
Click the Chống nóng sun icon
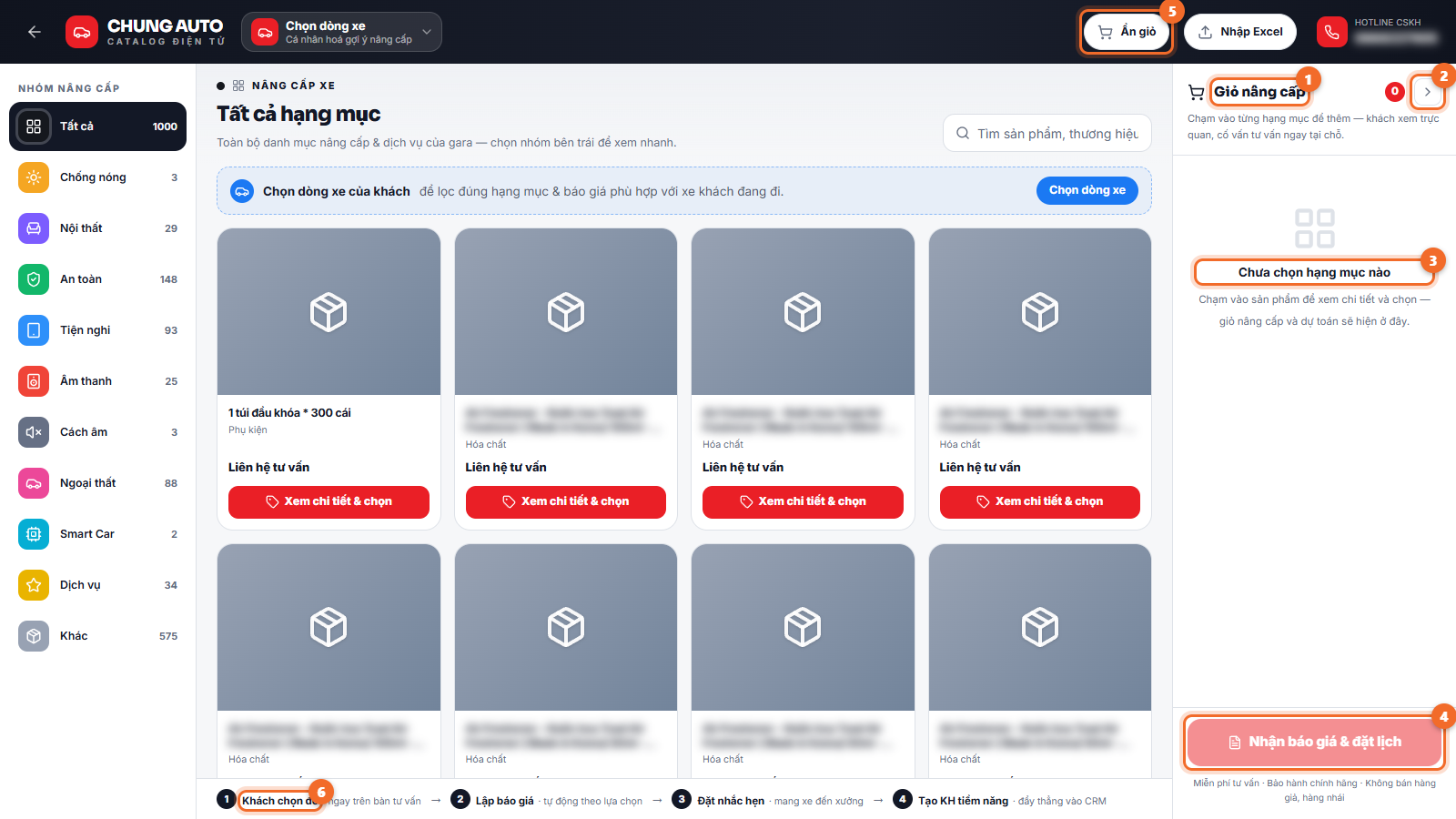click(34, 177)
